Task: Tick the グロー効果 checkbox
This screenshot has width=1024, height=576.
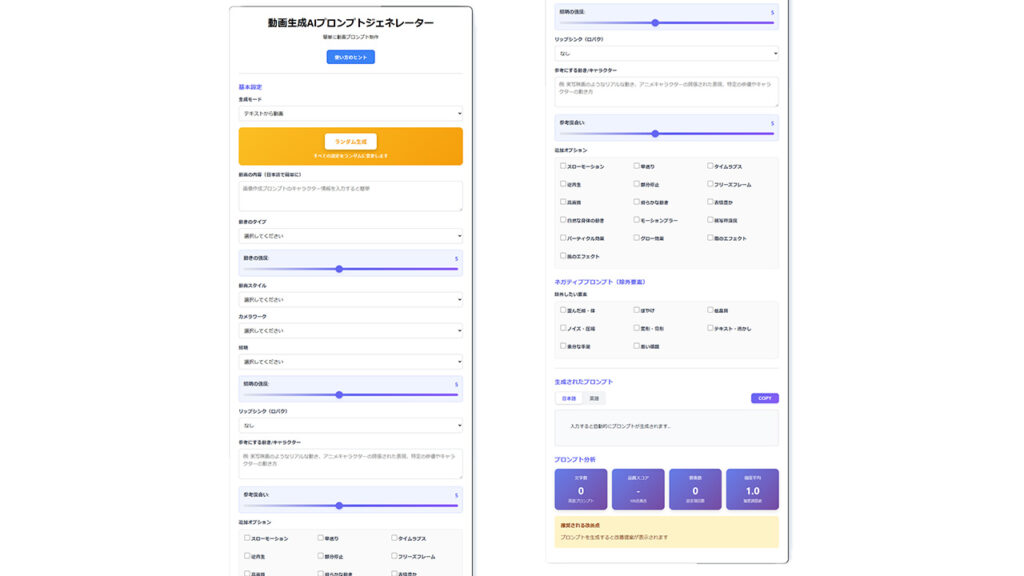Action: pyautogui.click(x=637, y=238)
